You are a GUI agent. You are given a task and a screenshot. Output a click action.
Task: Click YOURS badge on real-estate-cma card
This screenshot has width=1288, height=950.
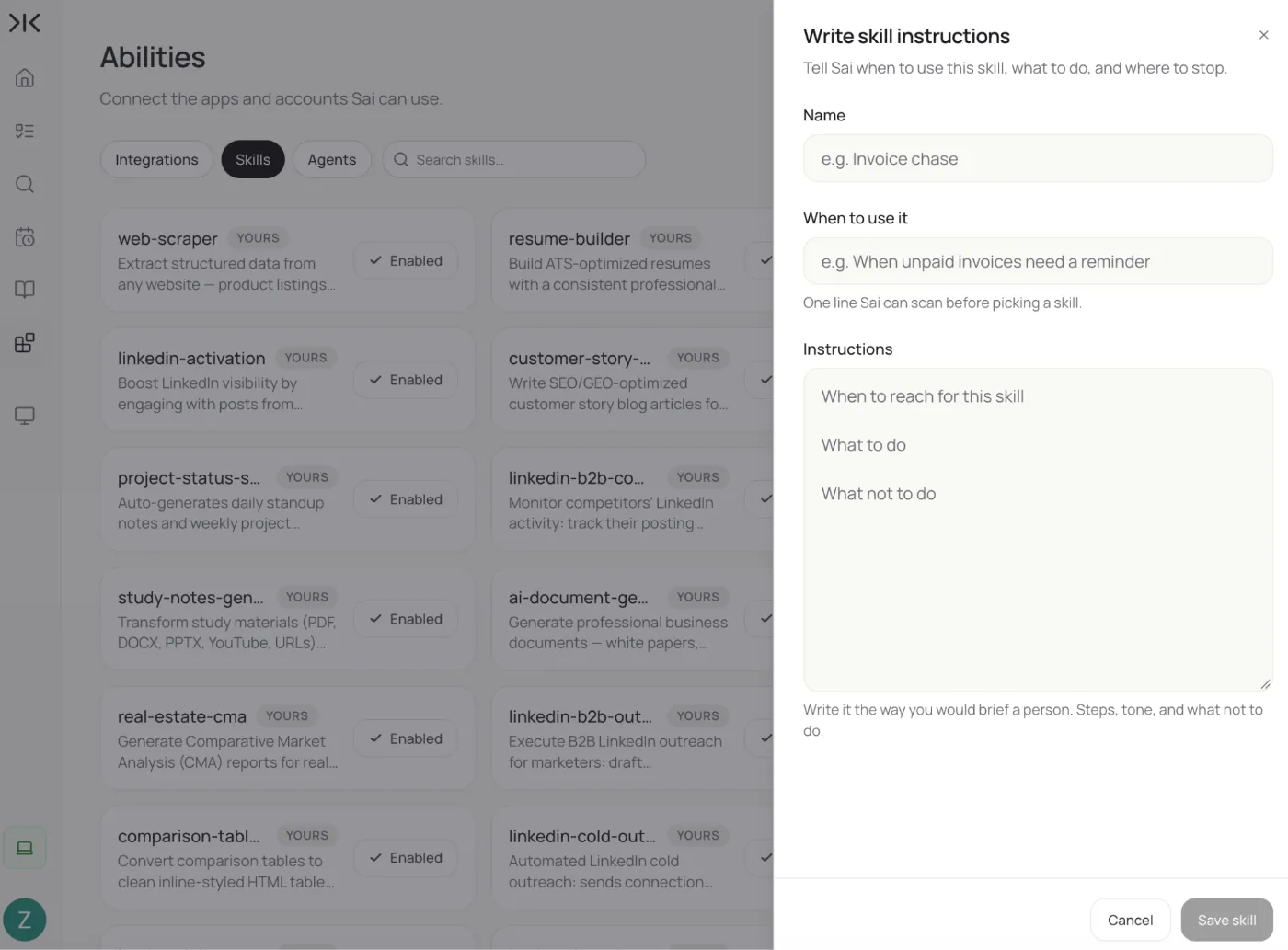287,715
